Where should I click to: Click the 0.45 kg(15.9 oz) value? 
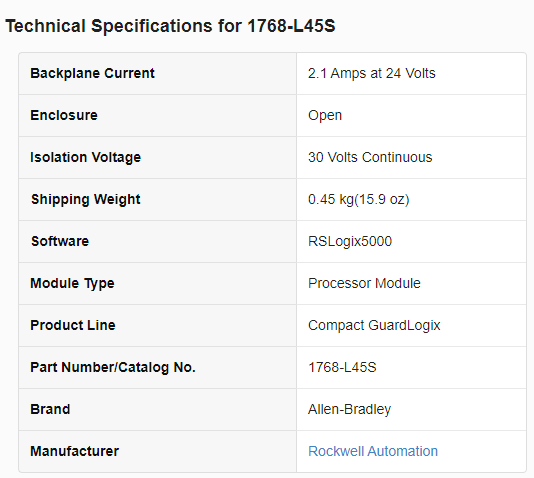pos(359,200)
